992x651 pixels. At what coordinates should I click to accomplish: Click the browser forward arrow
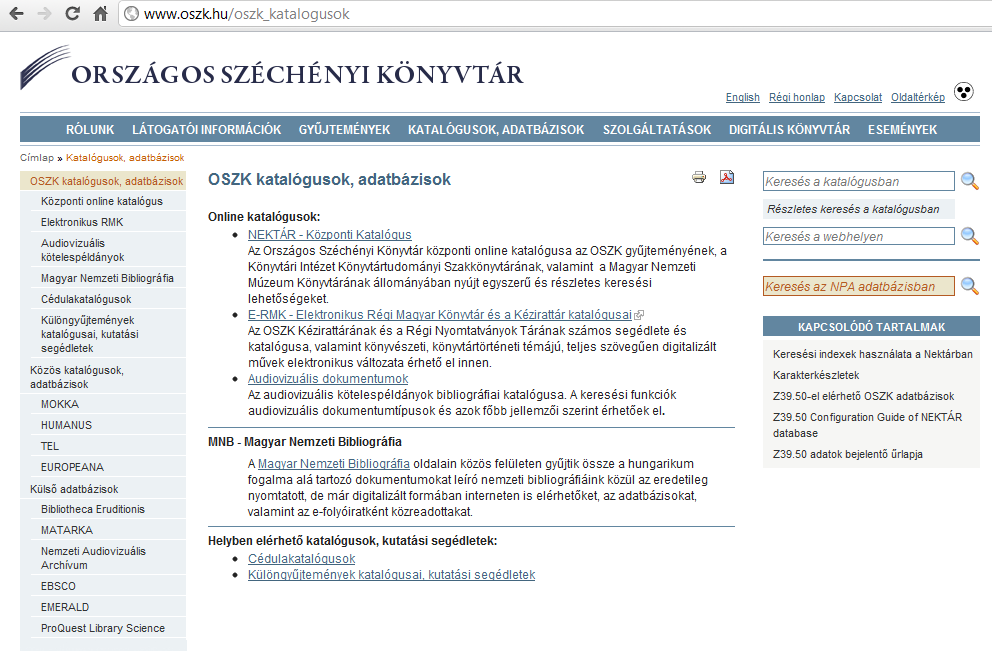pyautogui.click(x=44, y=13)
